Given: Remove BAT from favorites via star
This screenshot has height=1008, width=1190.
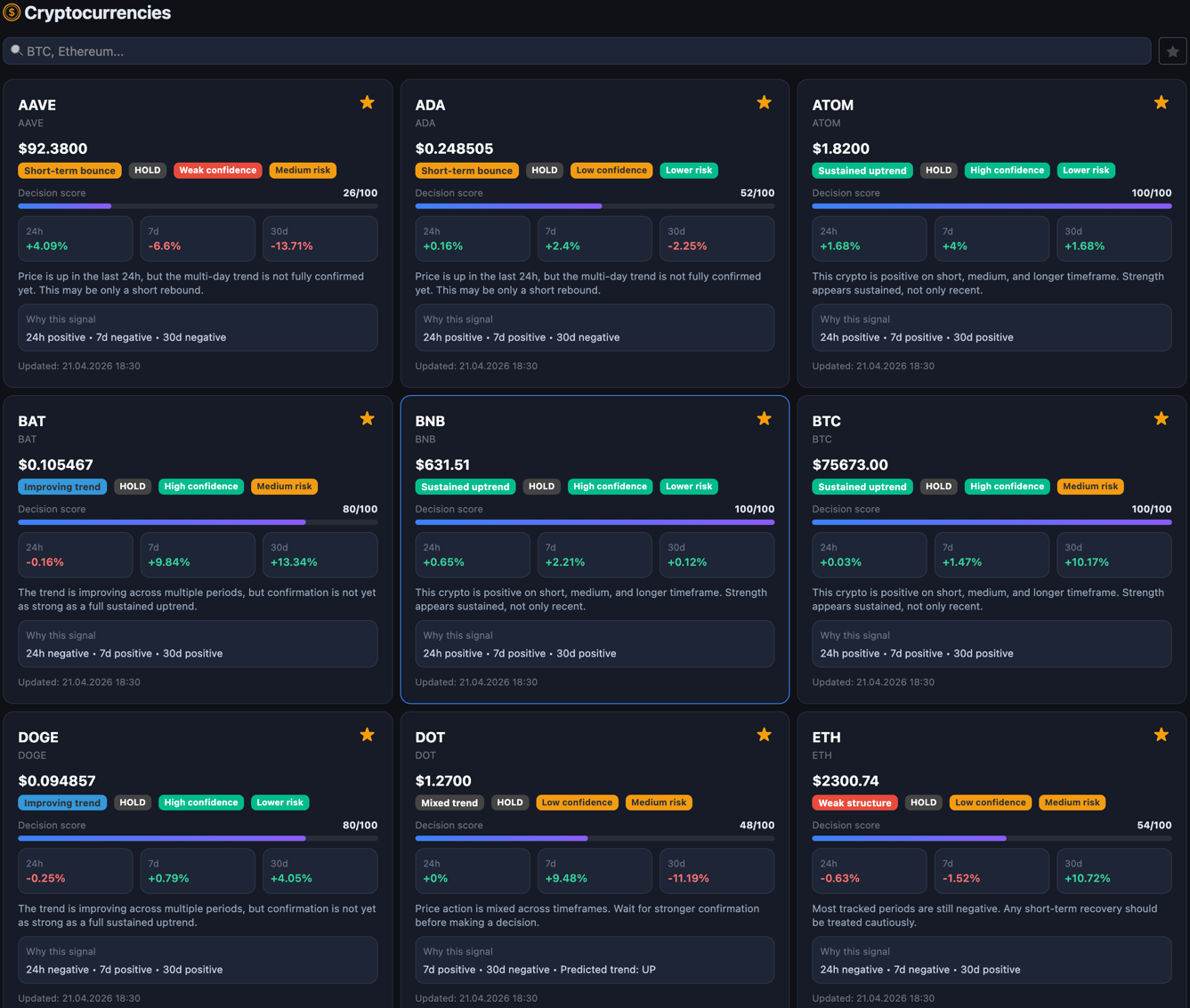Looking at the screenshot, I should (x=367, y=418).
